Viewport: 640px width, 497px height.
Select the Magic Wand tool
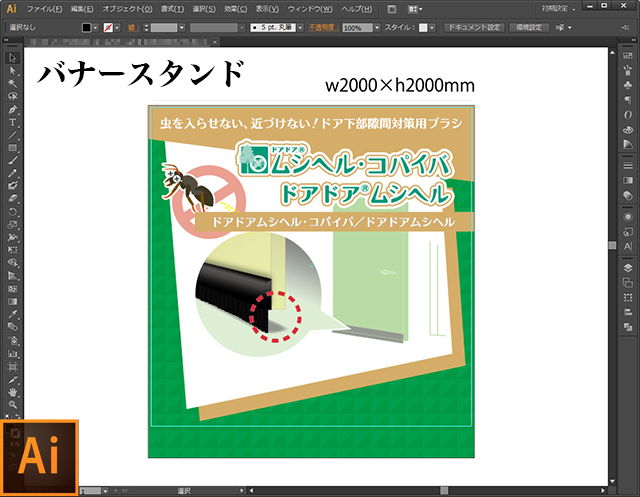(x=13, y=84)
